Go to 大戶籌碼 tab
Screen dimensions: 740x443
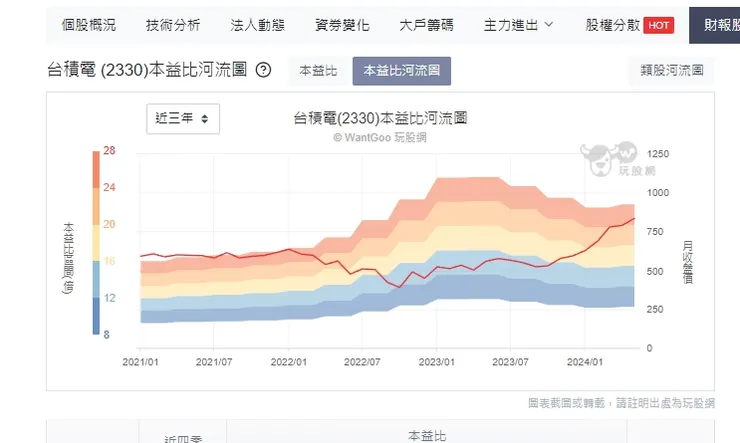click(x=427, y=25)
